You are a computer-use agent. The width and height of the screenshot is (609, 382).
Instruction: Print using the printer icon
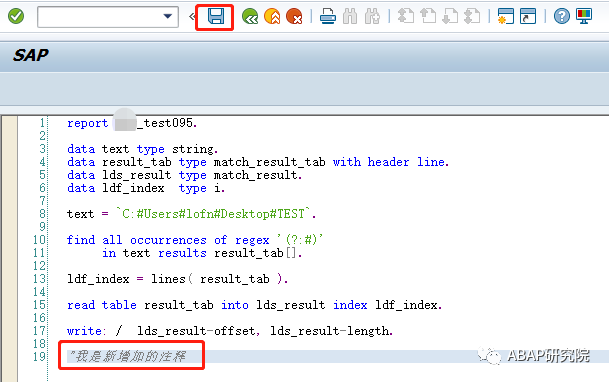pyautogui.click(x=328, y=17)
